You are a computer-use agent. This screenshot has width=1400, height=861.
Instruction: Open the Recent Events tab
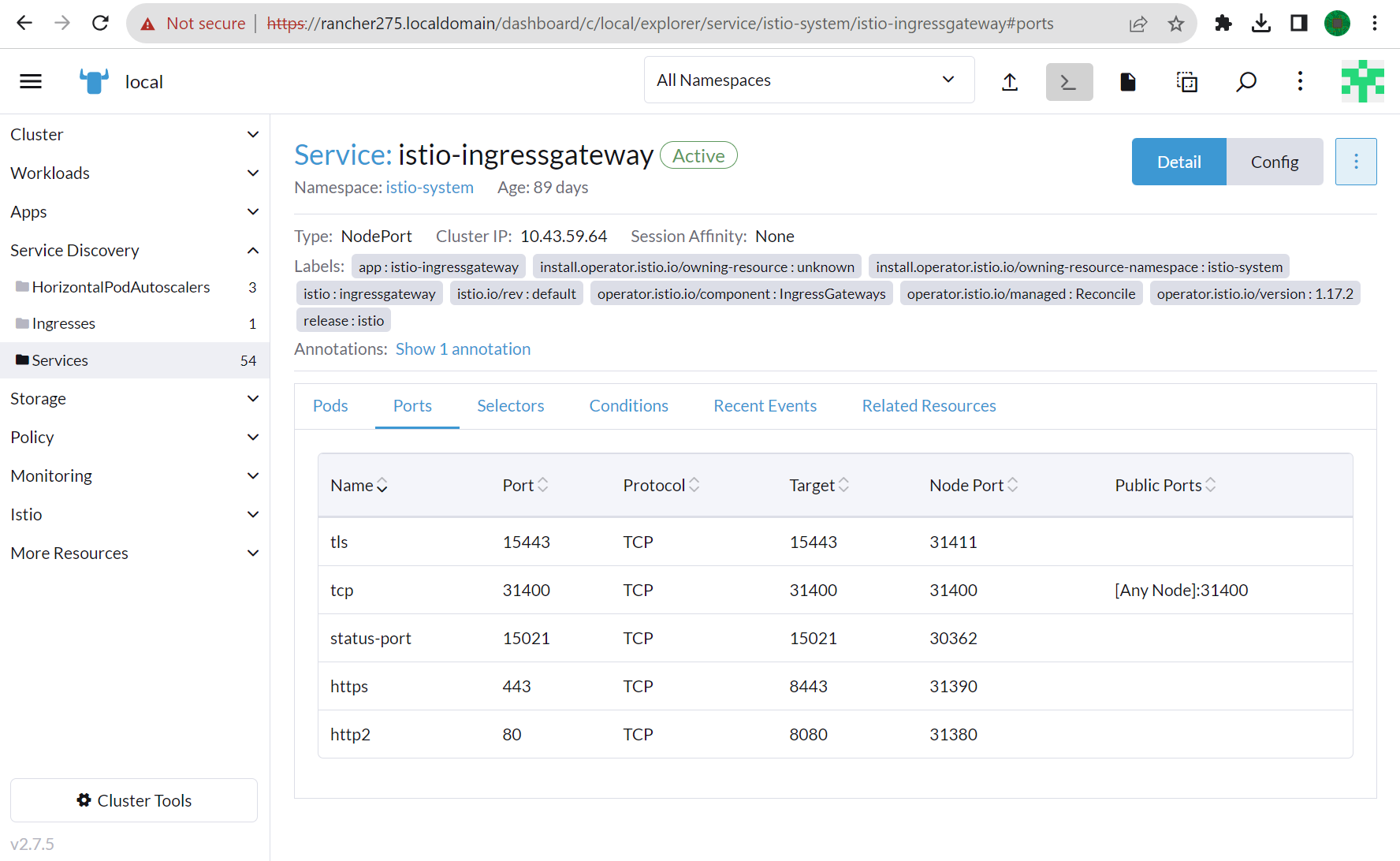point(765,405)
